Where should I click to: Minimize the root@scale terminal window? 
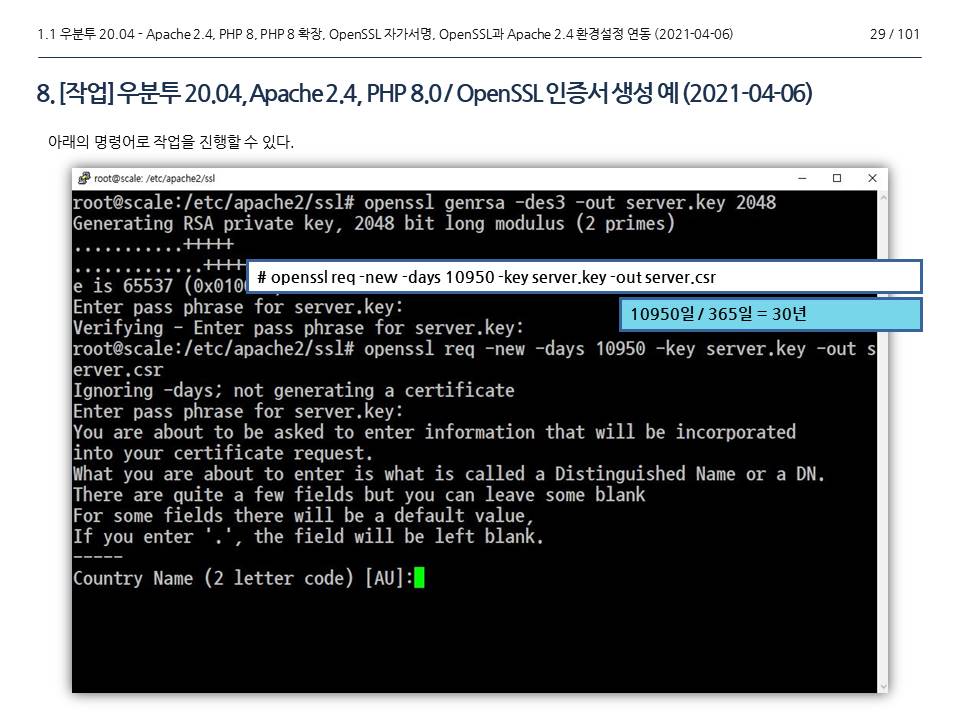pos(802,178)
